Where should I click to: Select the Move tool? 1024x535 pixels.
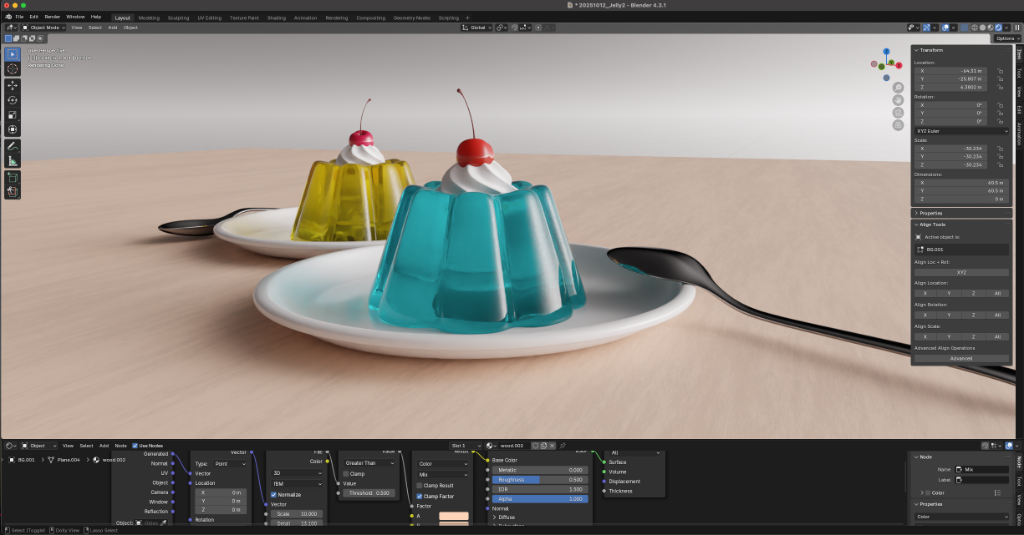tap(13, 86)
